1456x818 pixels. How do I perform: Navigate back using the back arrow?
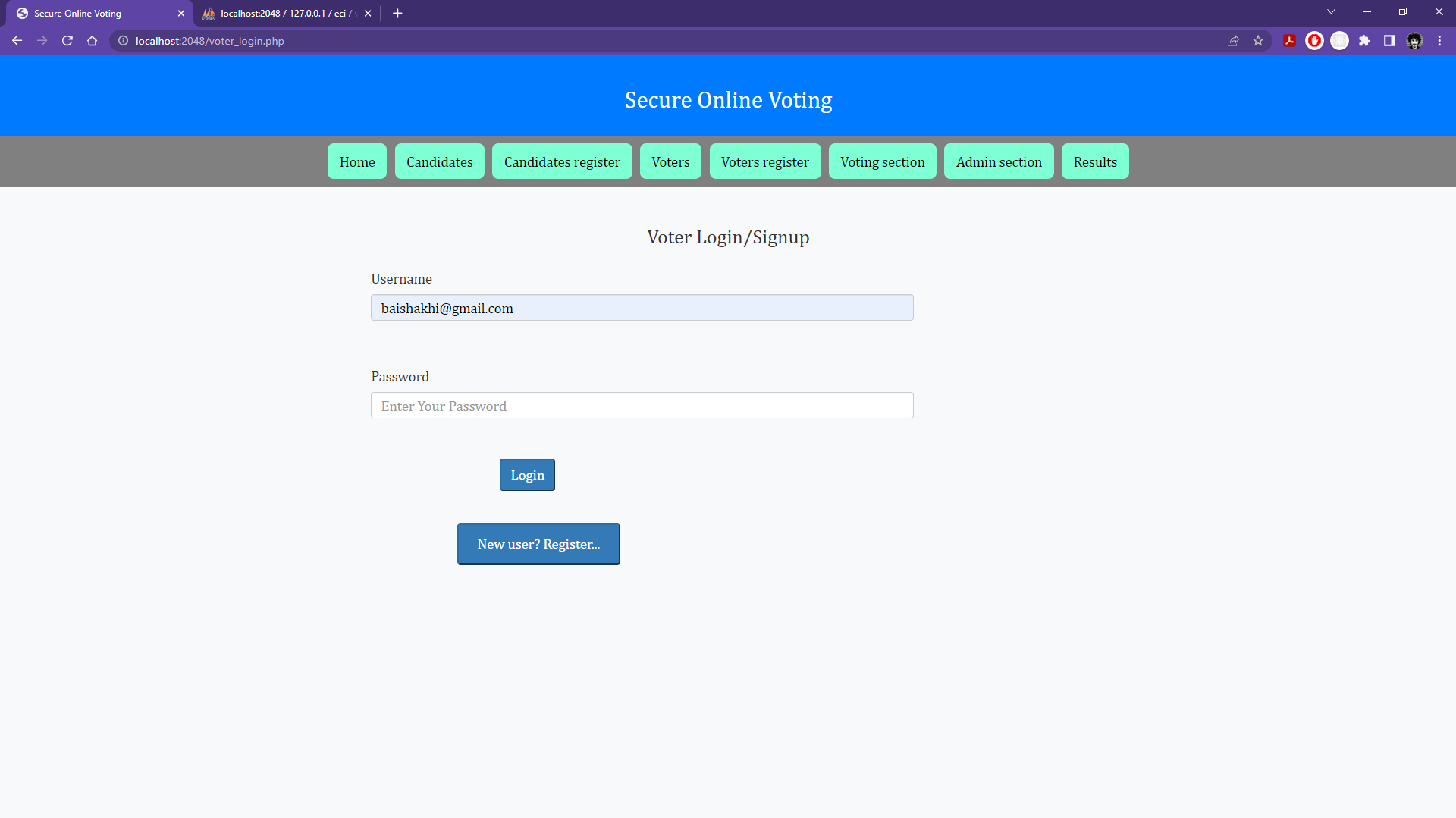[x=17, y=41]
